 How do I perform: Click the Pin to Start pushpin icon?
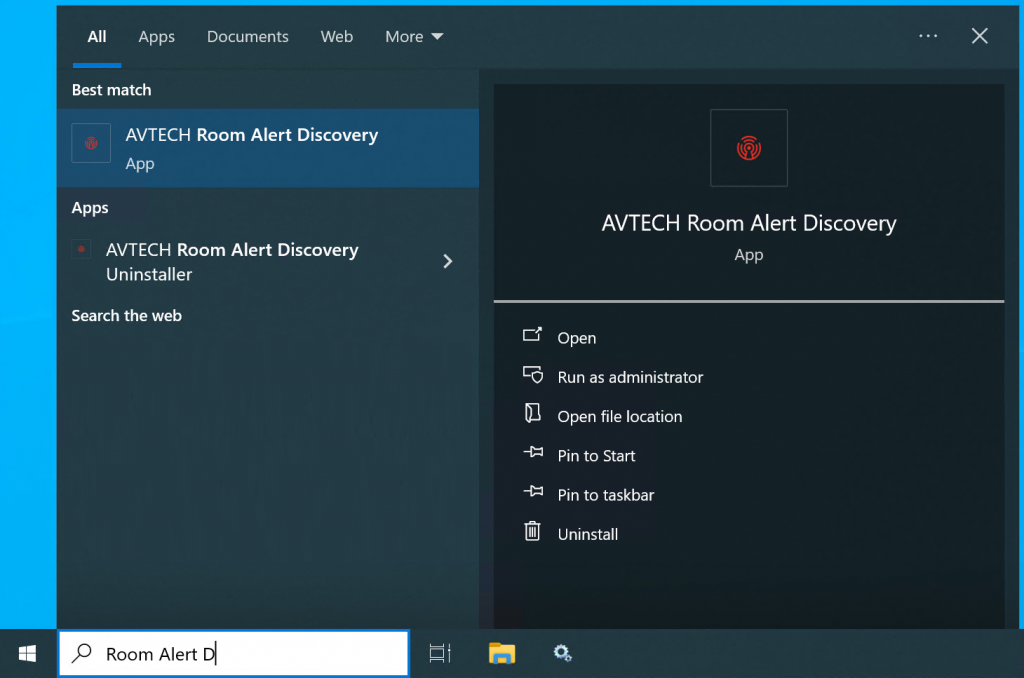pos(533,455)
